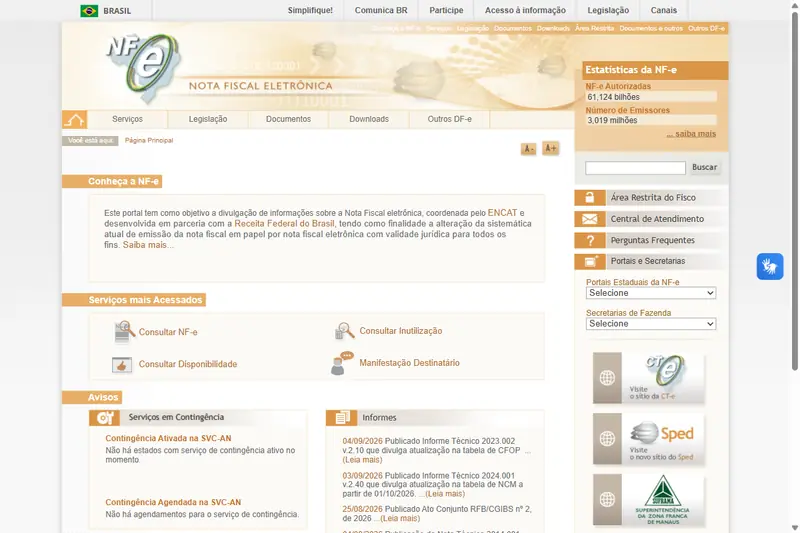Open the Outros DF-e menu tab
The height and width of the screenshot is (533, 800).
449,119
